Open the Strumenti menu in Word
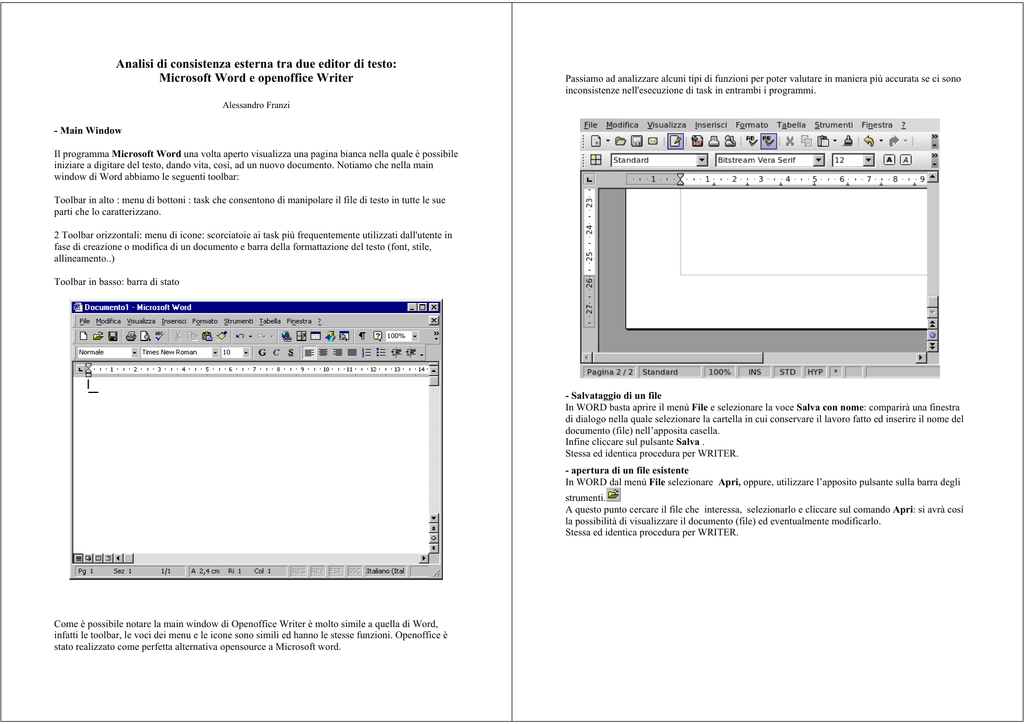This screenshot has width=1024, height=724. pos(238,321)
